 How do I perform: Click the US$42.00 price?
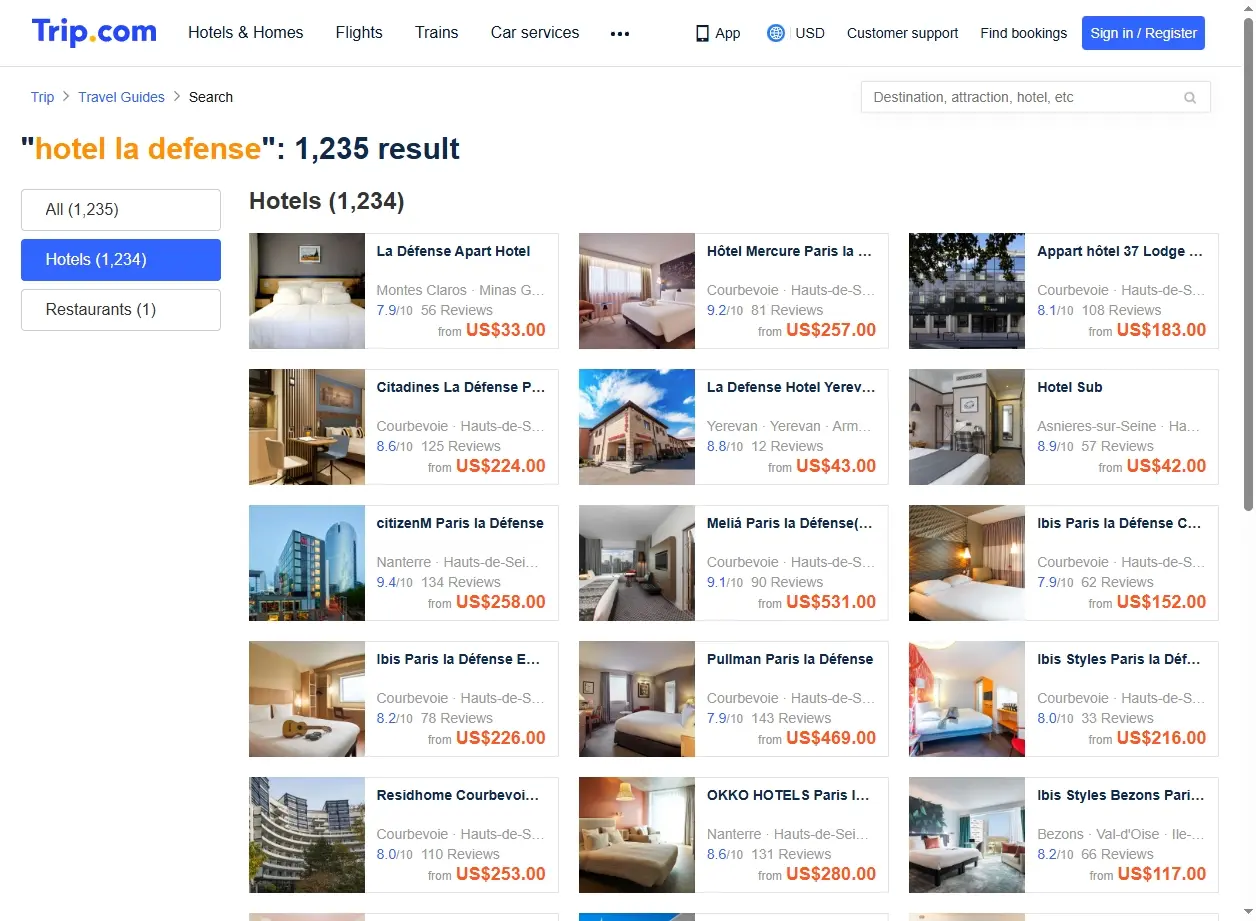pyautogui.click(x=1165, y=466)
